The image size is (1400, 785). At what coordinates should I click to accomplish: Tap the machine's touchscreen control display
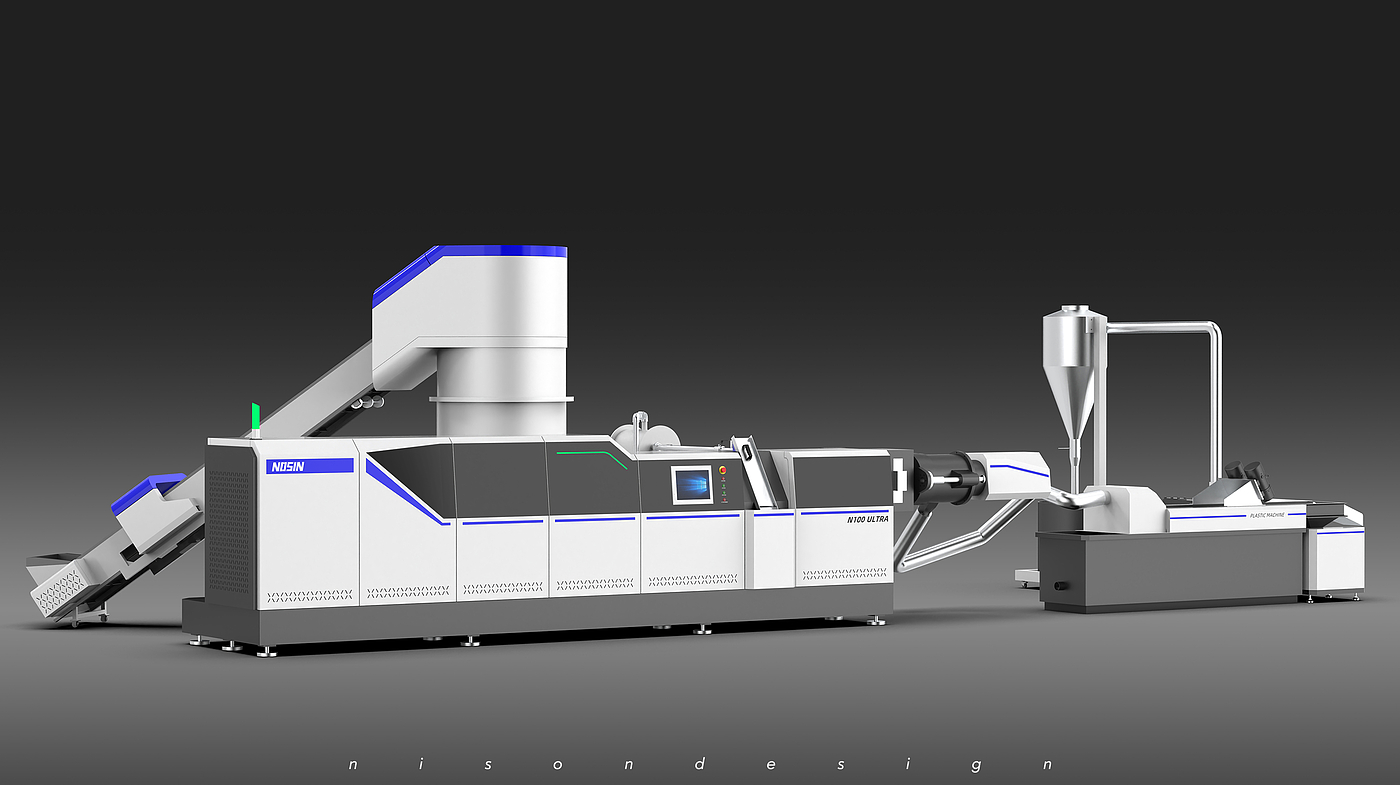pyautogui.click(x=692, y=485)
